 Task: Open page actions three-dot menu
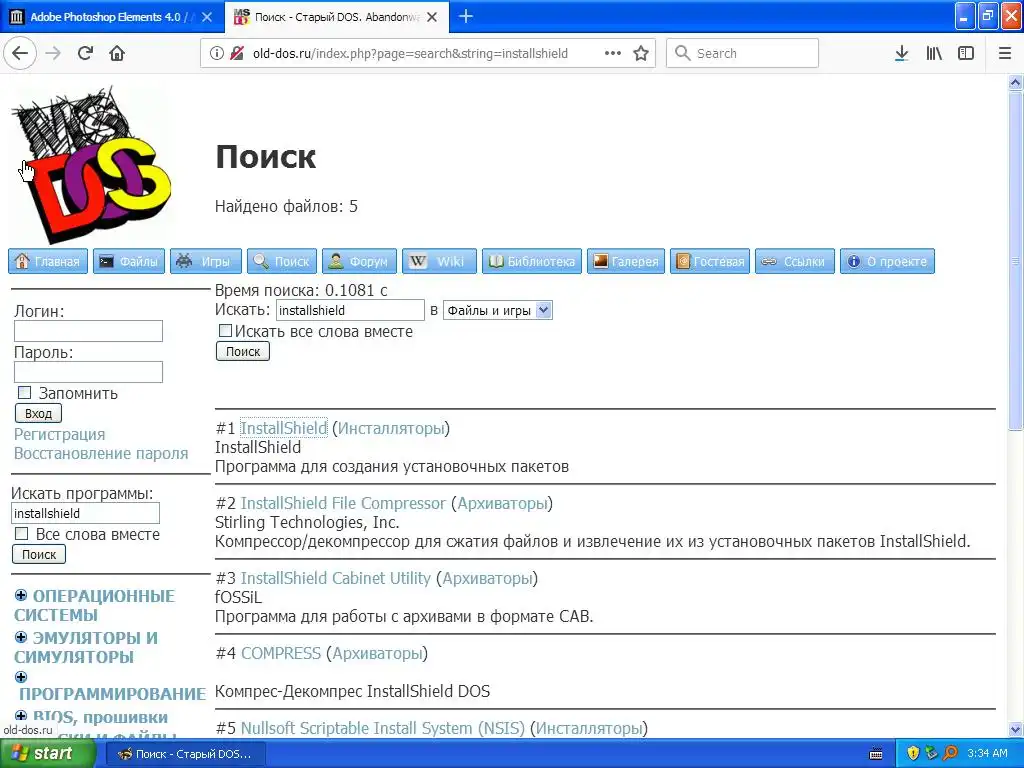click(613, 53)
